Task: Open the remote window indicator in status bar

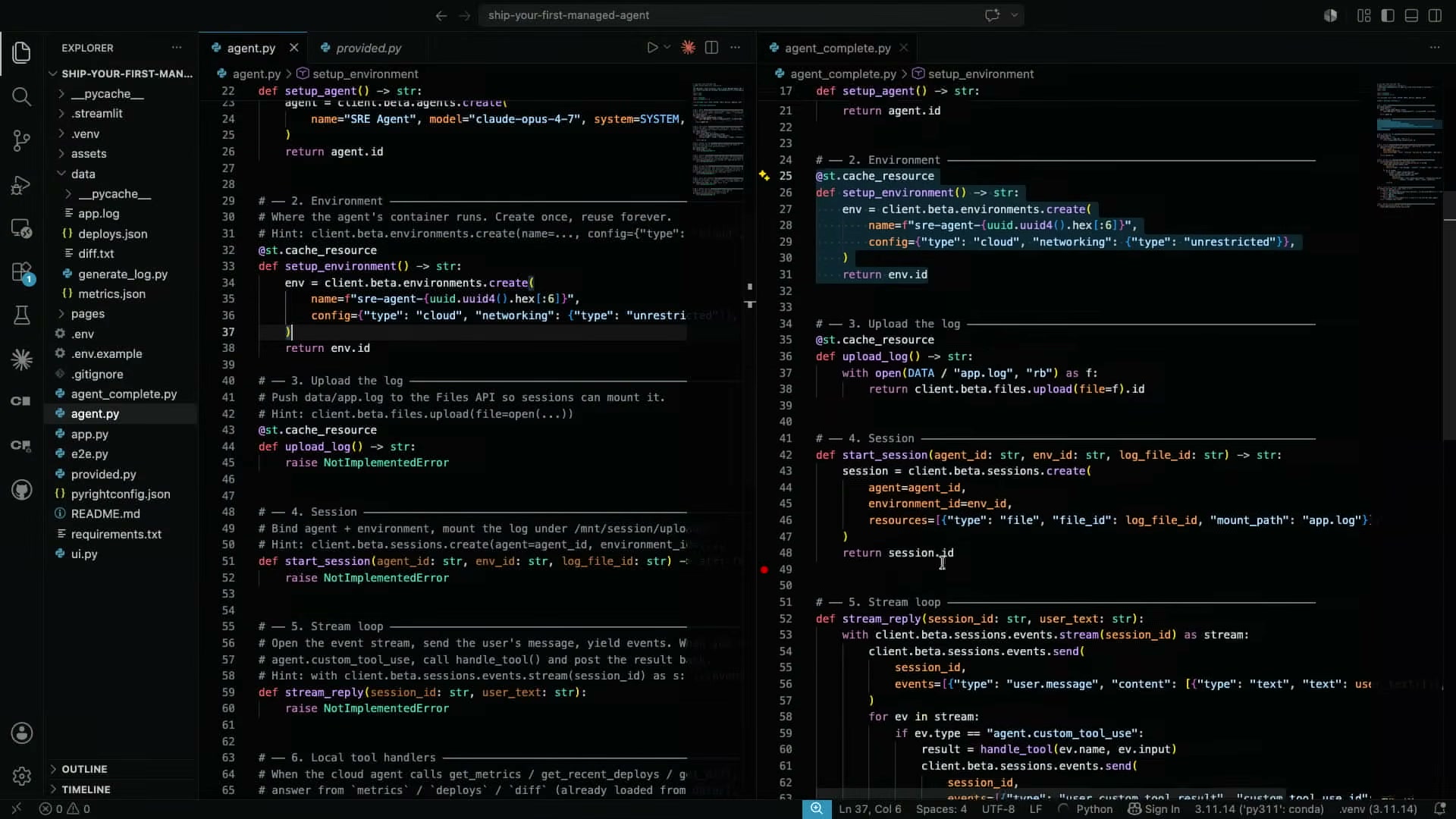Action: (x=17, y=809)
